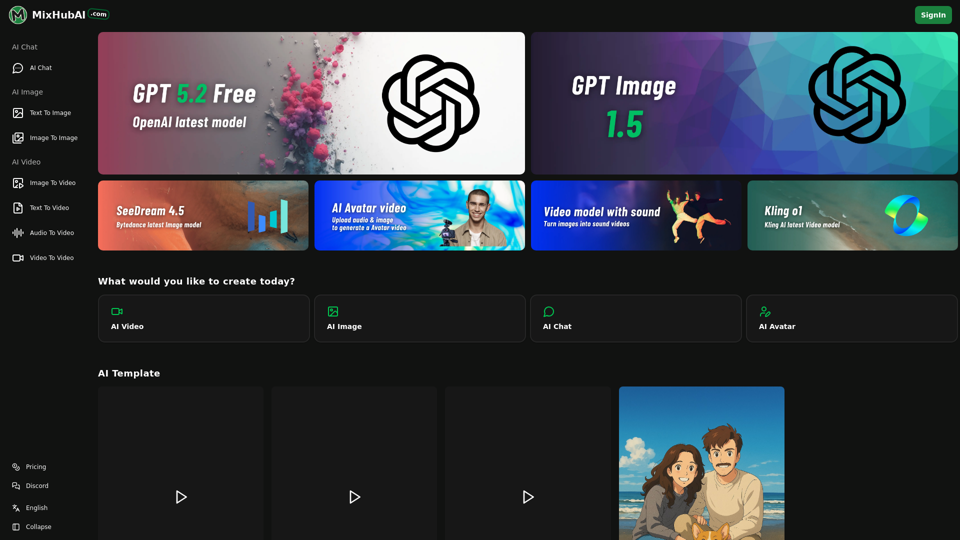Viewport: 960px width, 540px height.
Task: Click the Audio To Video waveform icon
Action: click(x=18, y=233)
